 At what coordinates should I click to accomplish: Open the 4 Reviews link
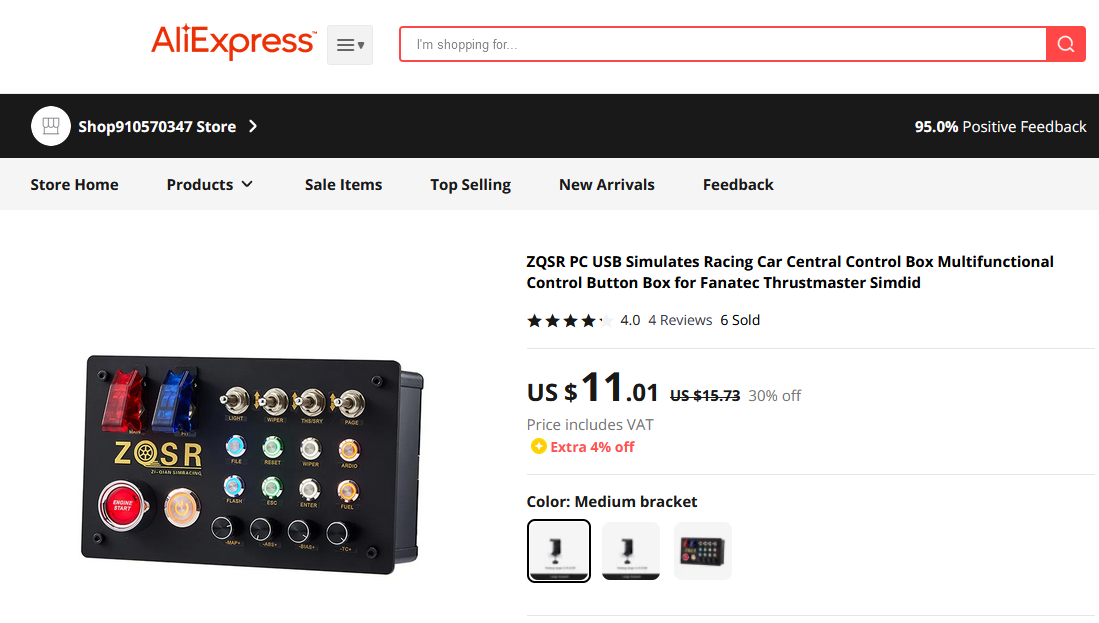pyautogui.click(x=680, y=320)
